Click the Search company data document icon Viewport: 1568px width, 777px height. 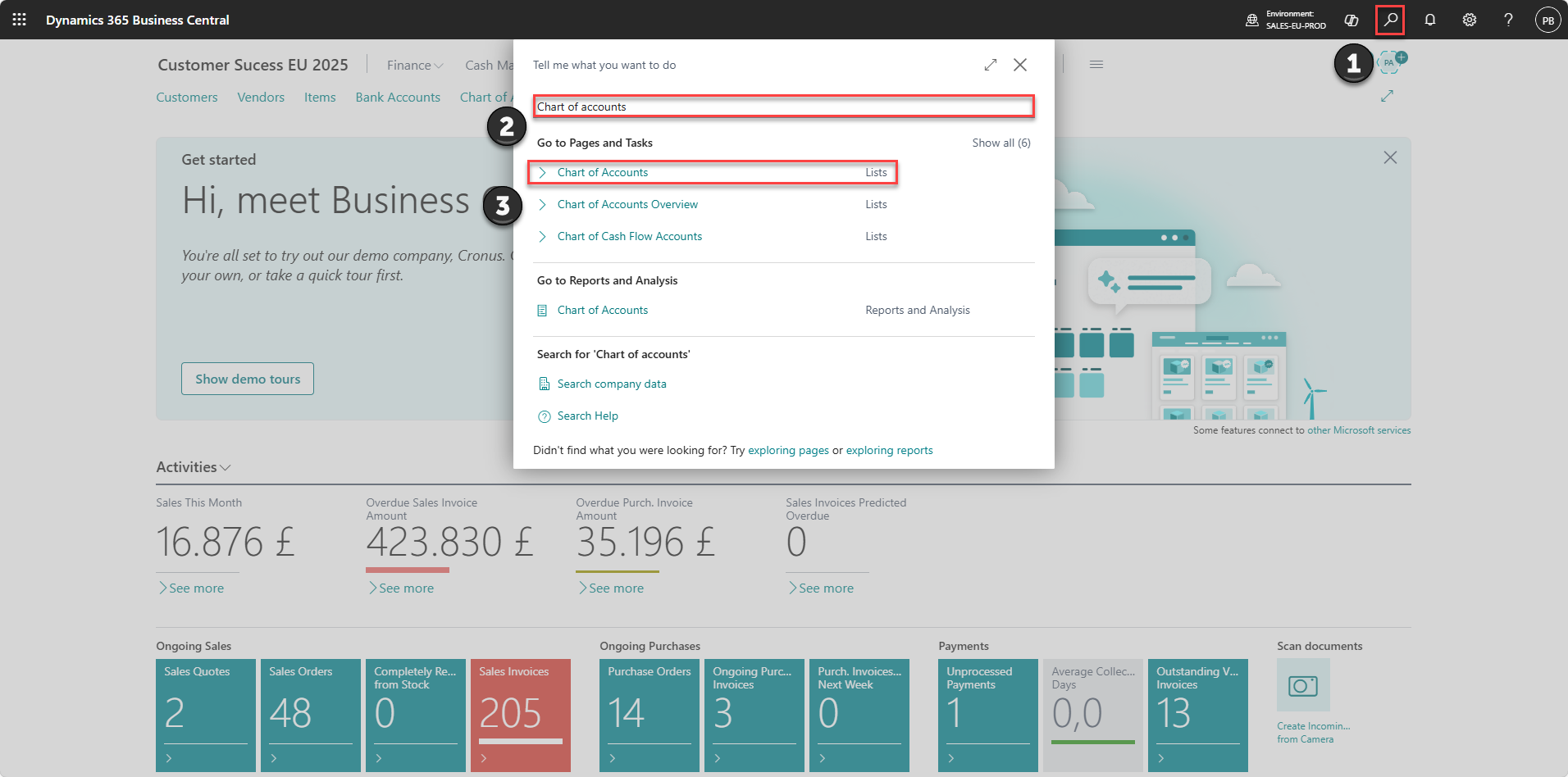tap(544, 384)
